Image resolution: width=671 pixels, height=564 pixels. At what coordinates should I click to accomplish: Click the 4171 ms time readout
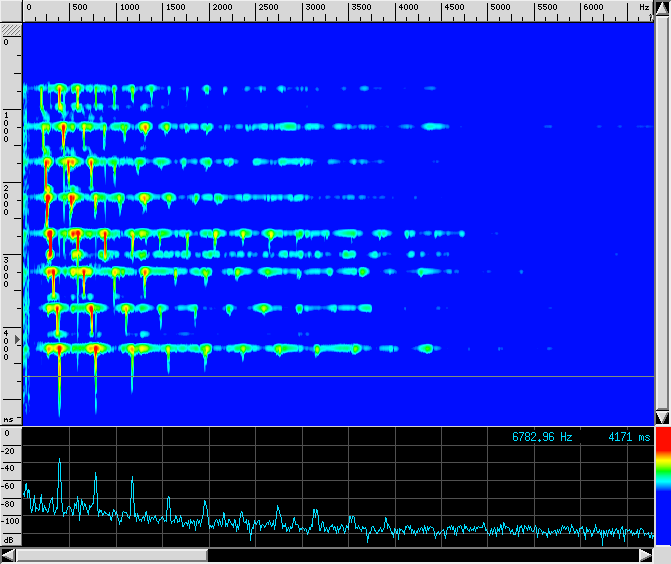(x=628, y=437)
